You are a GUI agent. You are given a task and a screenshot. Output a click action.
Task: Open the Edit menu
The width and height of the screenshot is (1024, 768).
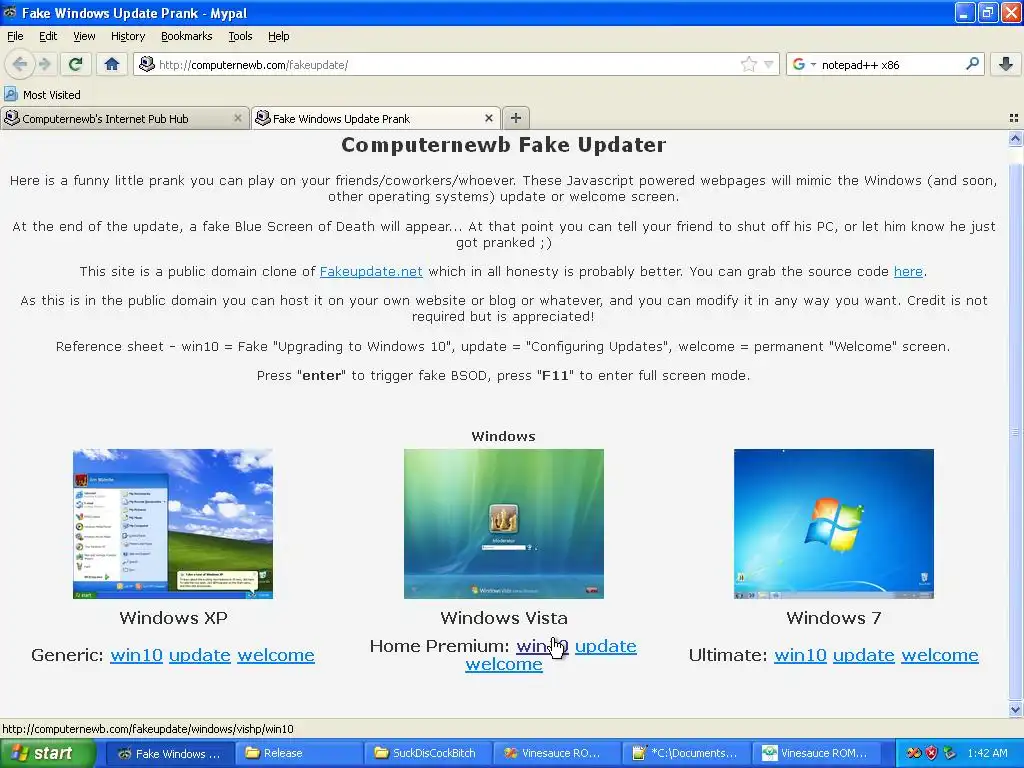(x=48, y=36)
